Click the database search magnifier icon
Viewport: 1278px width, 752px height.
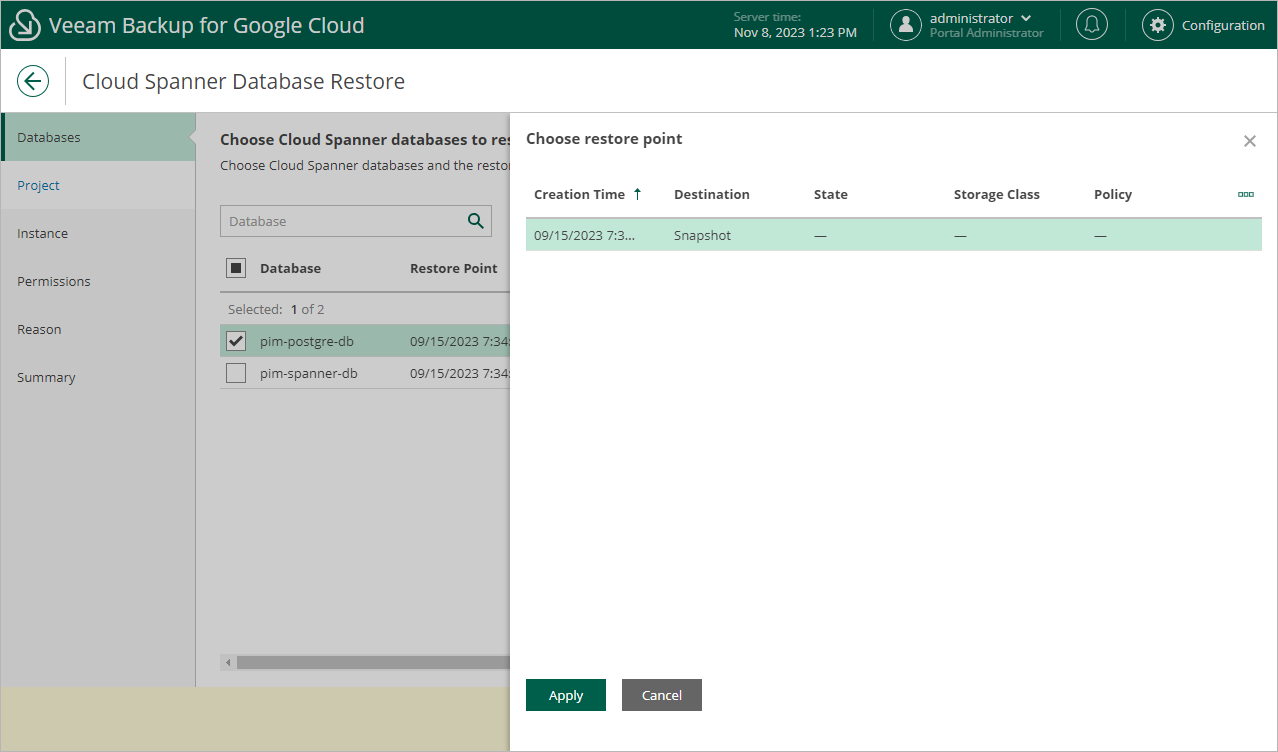(x=476, y=221)
